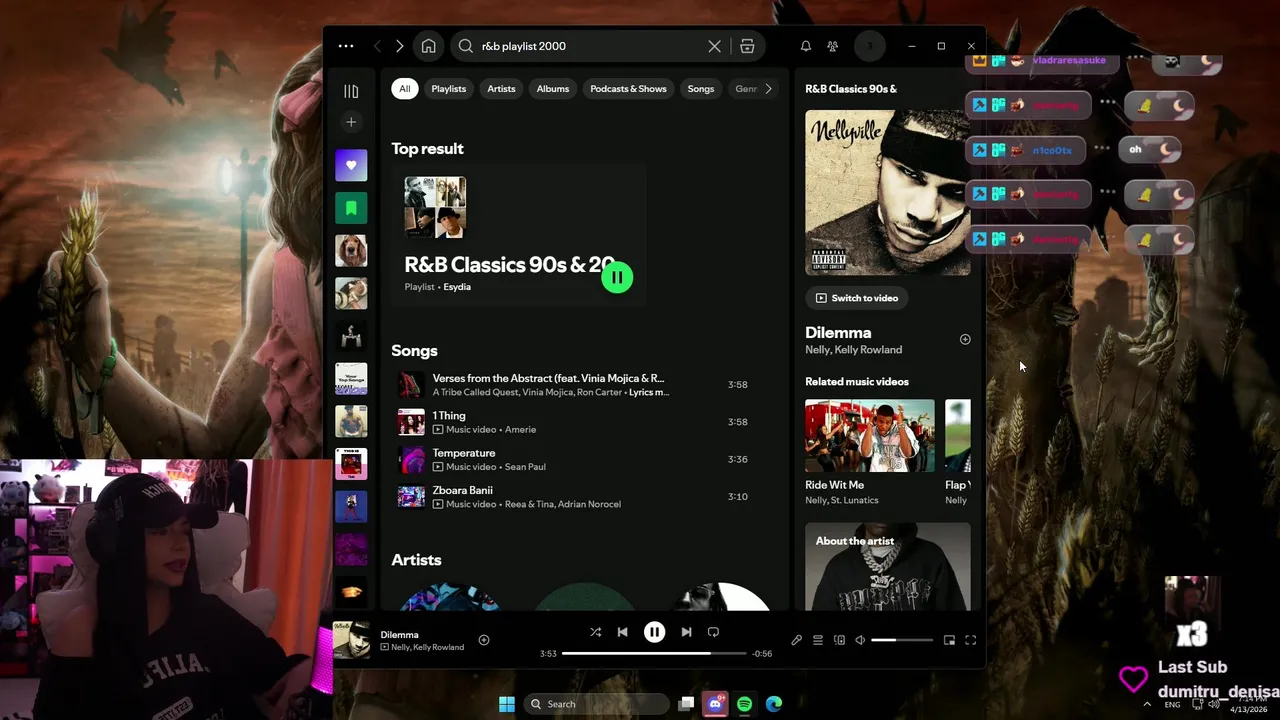Toggle repeat in the player bar

tap(713, 632)
